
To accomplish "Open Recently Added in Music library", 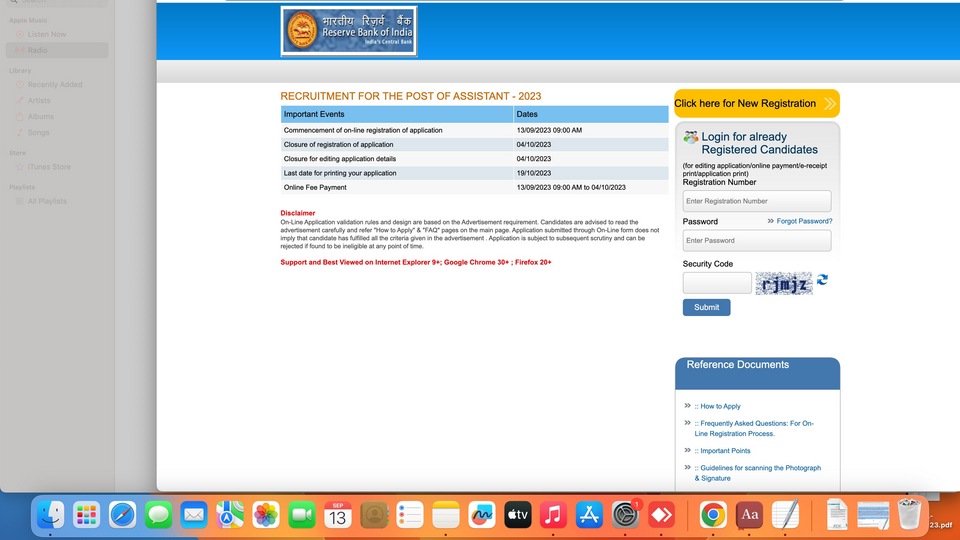I will pos(57,84).
